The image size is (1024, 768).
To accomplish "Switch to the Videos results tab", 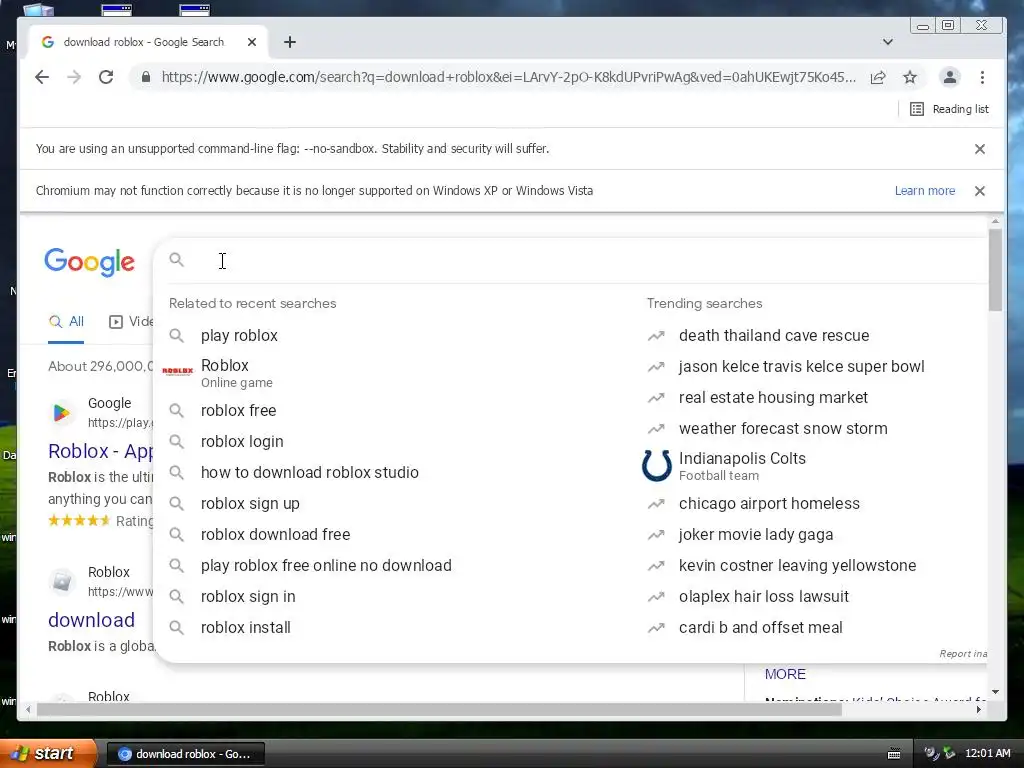I will [x=131, y=321].
